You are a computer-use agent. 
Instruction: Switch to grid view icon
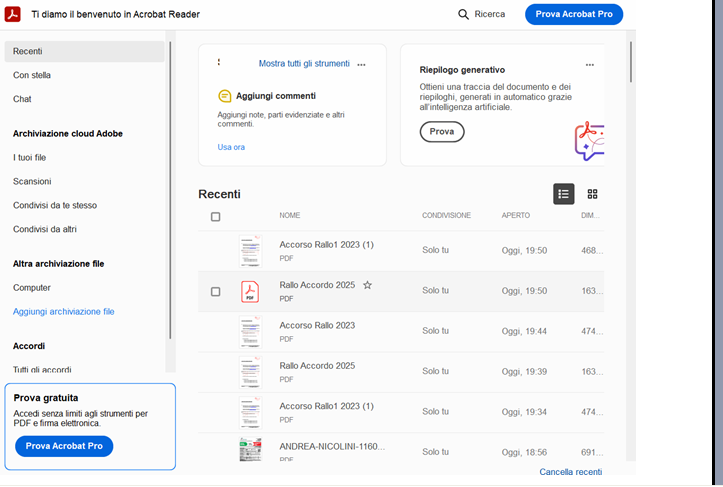click(593, 194)
